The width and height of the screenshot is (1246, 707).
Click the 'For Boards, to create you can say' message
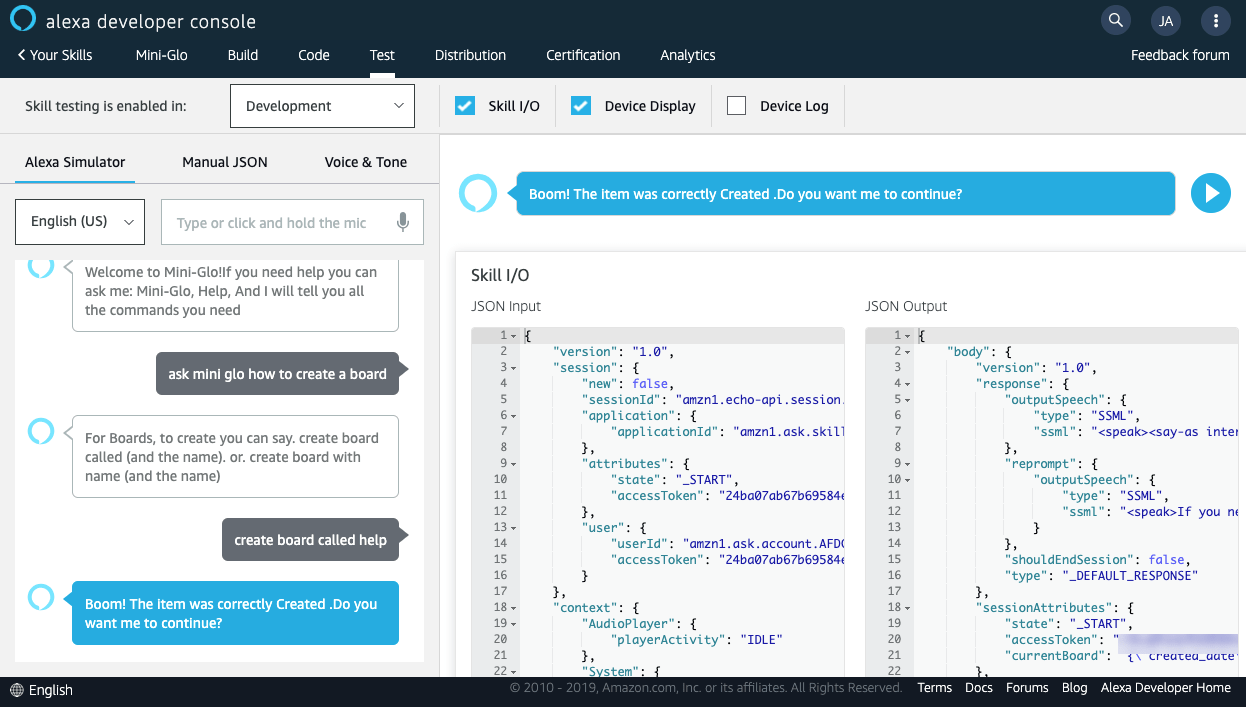coord(235,457)
